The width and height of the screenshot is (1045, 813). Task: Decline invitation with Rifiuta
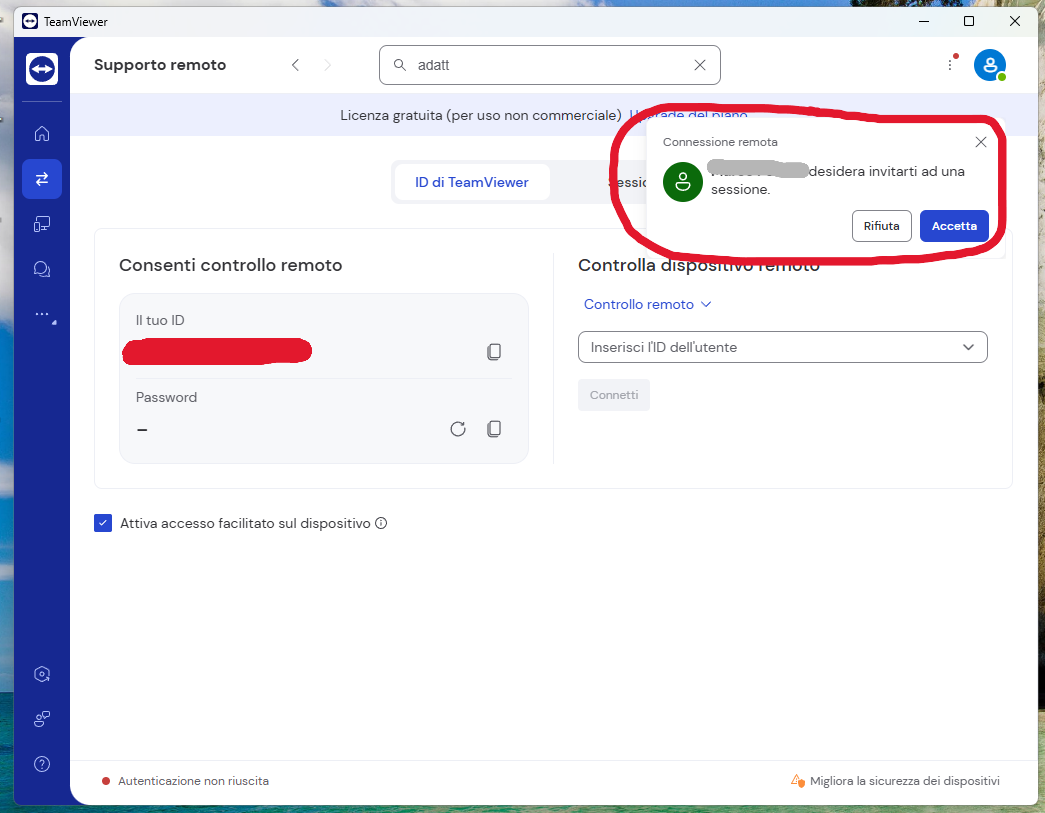pyautogui.click(x=881, y=226)
